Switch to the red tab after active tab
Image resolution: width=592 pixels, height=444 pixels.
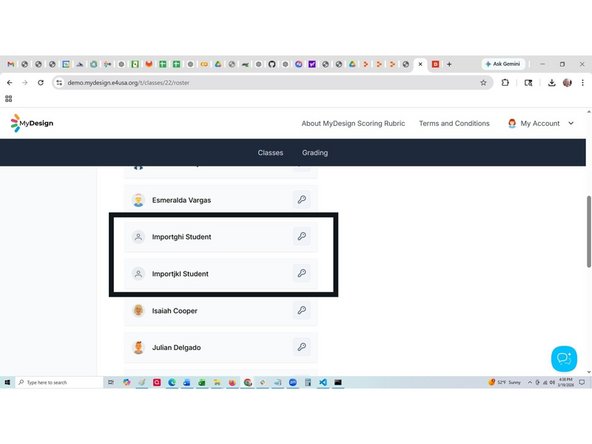(435, 64)
